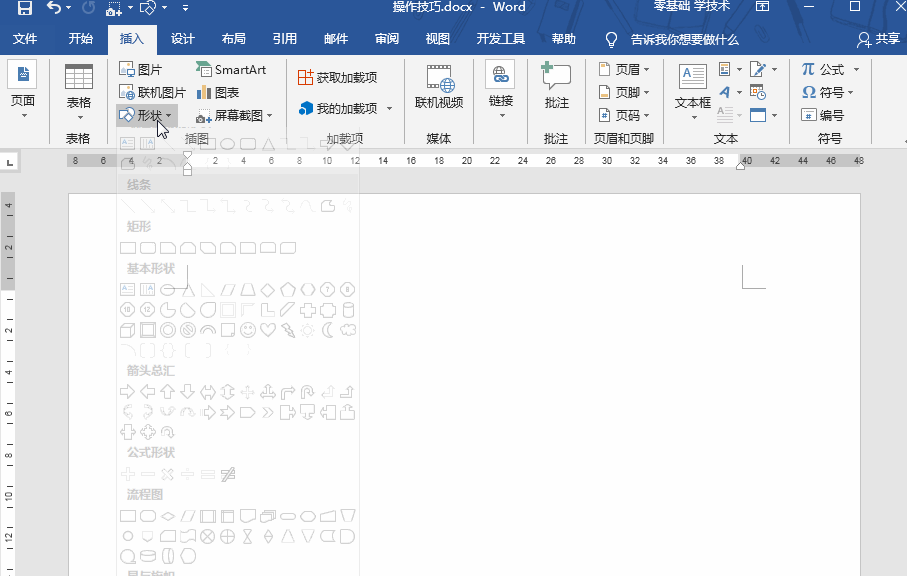Insert a smiley face shape
This screenshot has height=576, width=907.
248,330
